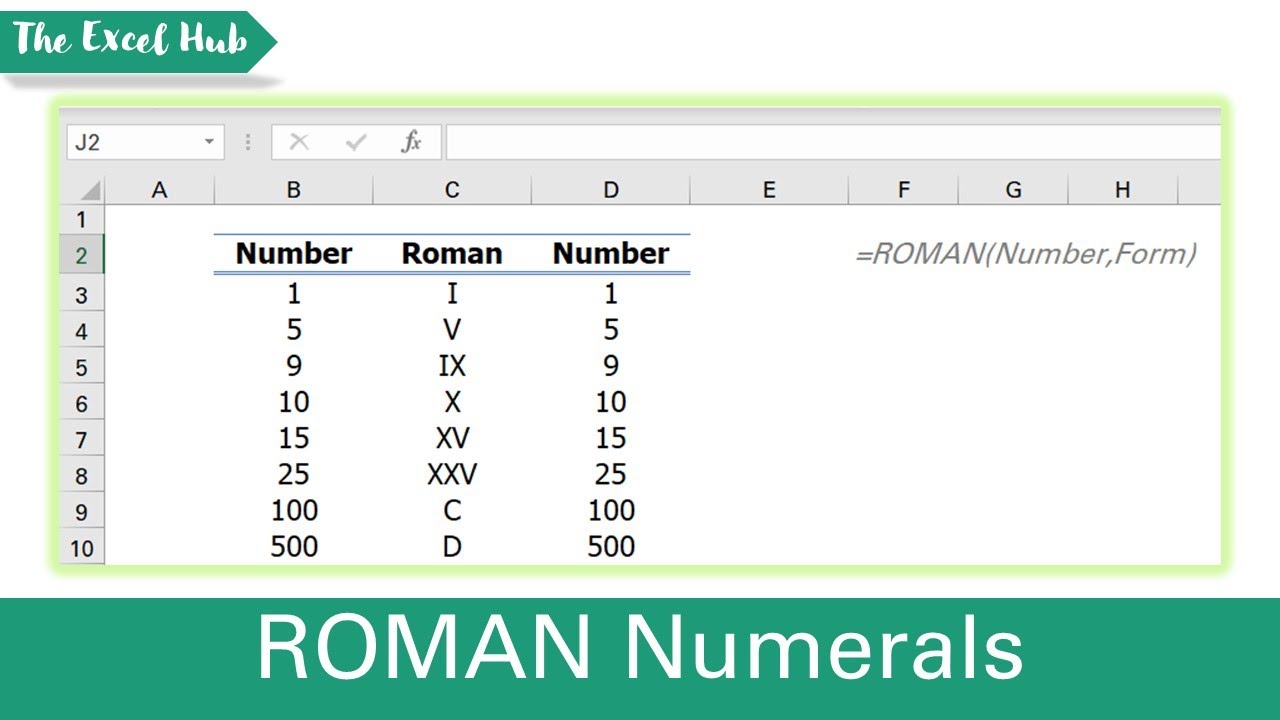
Task: Select the Roman numeral 'I' cell
Action: (452, 294)
